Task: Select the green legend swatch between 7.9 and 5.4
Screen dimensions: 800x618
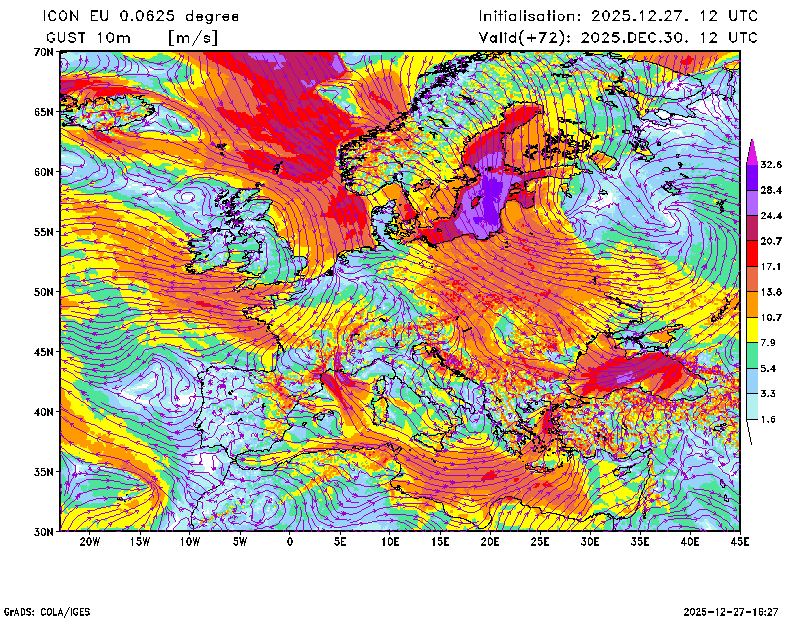Action: (751, 356)
